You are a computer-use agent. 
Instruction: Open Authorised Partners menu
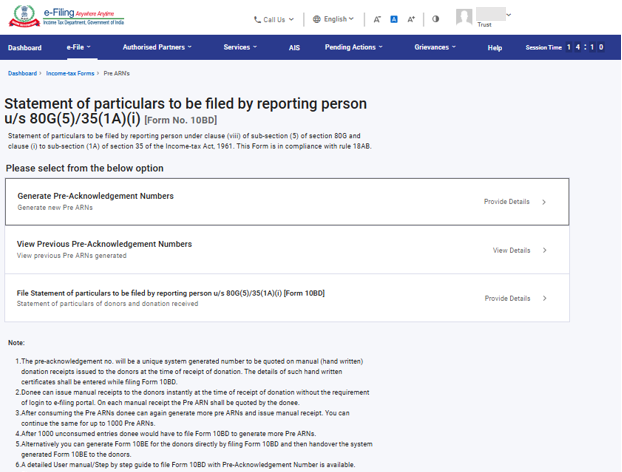pos(157,47)
